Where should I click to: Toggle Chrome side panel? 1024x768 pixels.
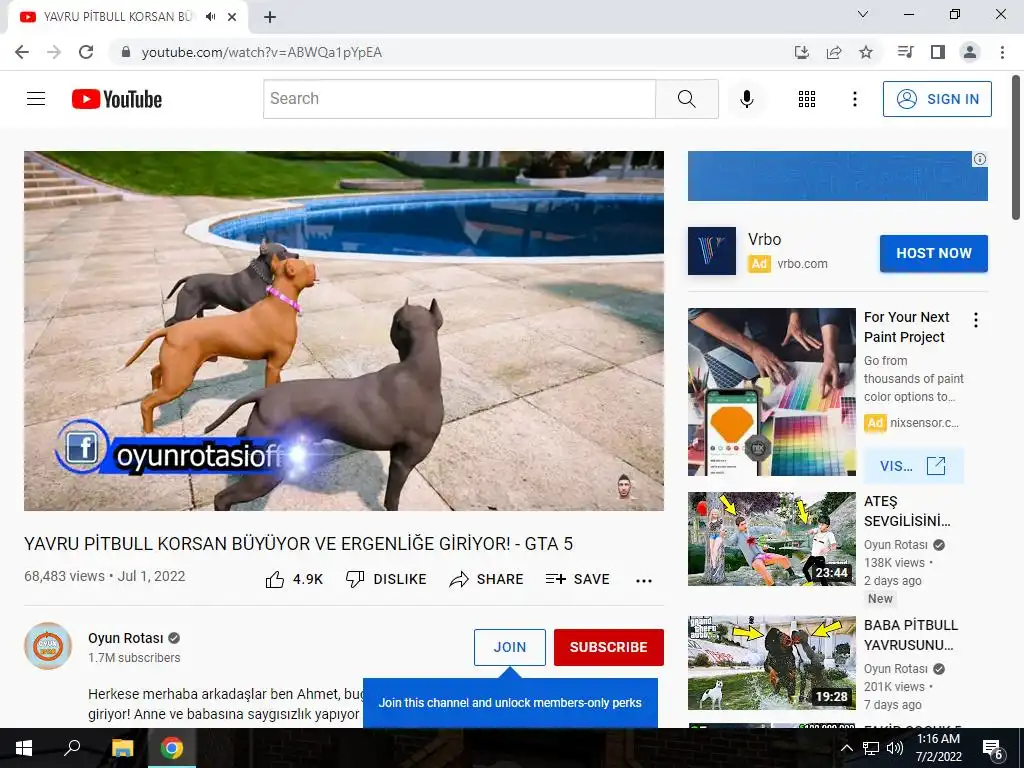coord(938,52)
